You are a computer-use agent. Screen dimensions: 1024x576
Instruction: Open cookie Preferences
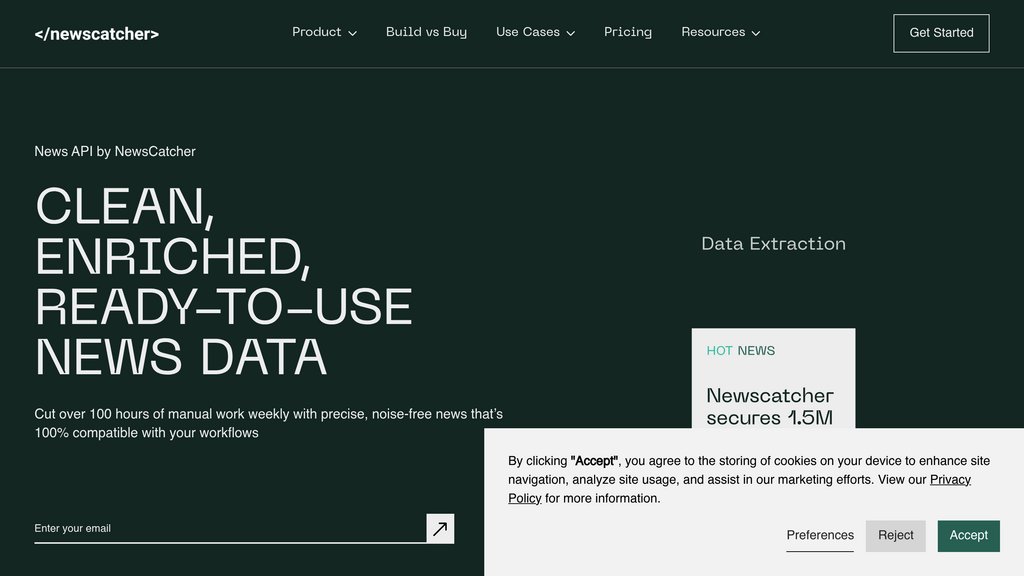coord(820,536)
